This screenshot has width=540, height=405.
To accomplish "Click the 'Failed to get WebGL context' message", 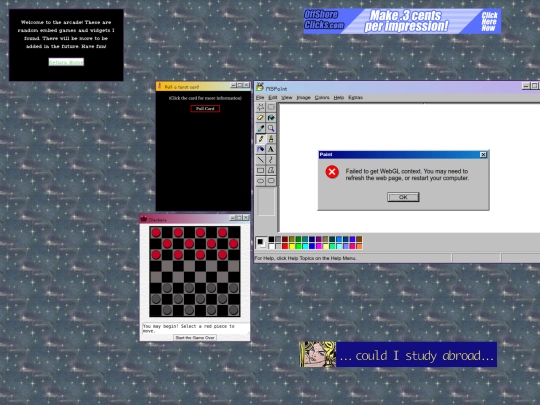I will tap(407, 175).
